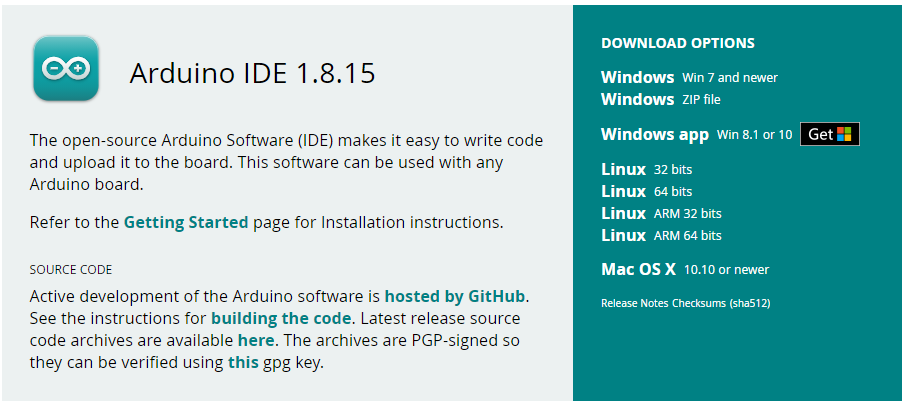The image size is (908, 405).
Task: Download the Windows ZIP file
Action: [661, 99]
